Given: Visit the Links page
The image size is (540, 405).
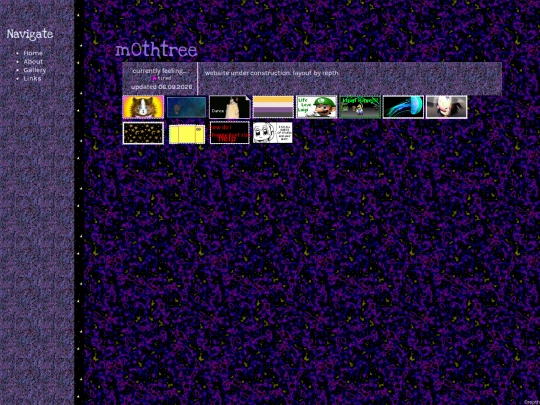Looking at the screenshot, I should [32, 79].
